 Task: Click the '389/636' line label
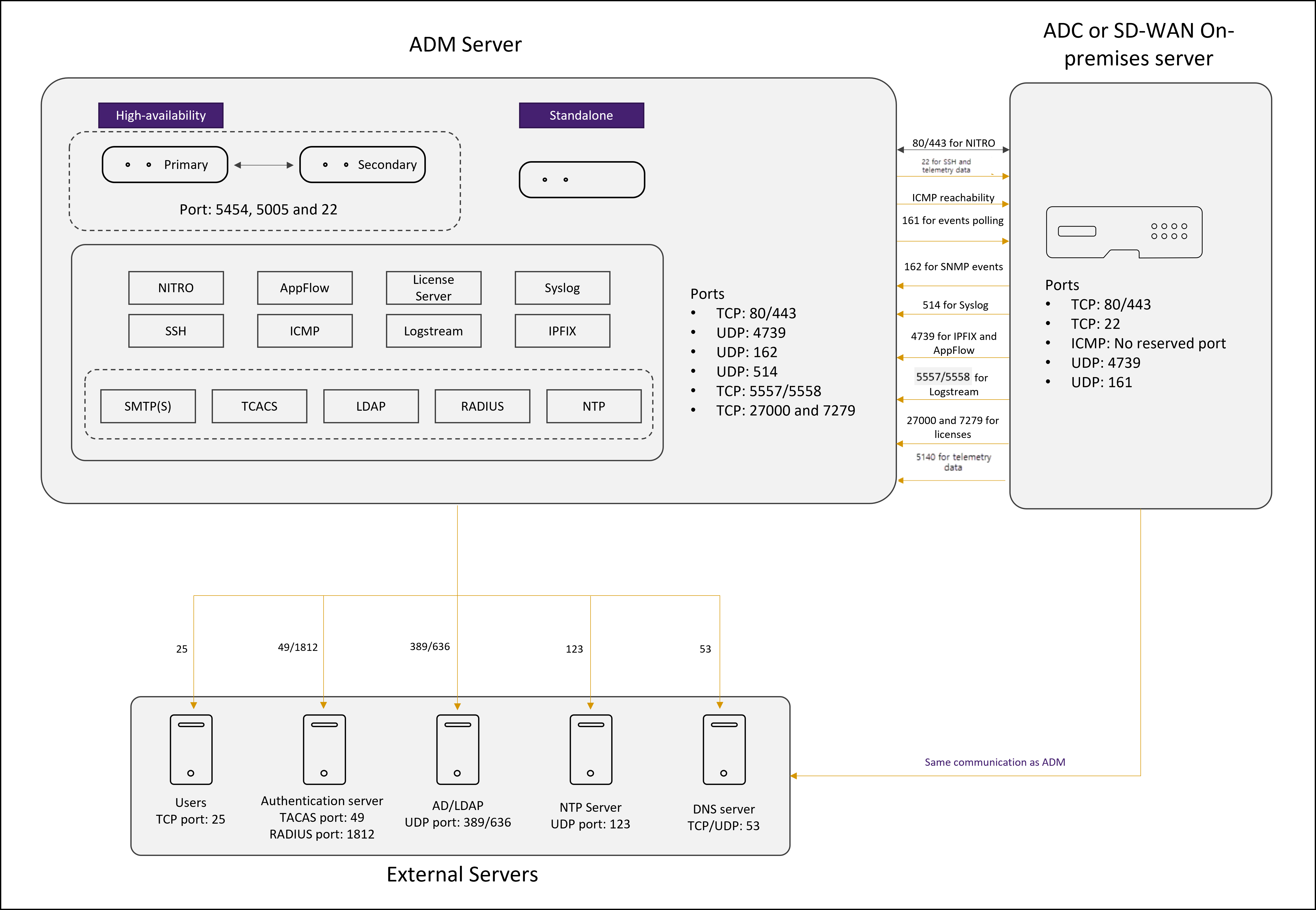pyautogui.click(x=430, y=646)
